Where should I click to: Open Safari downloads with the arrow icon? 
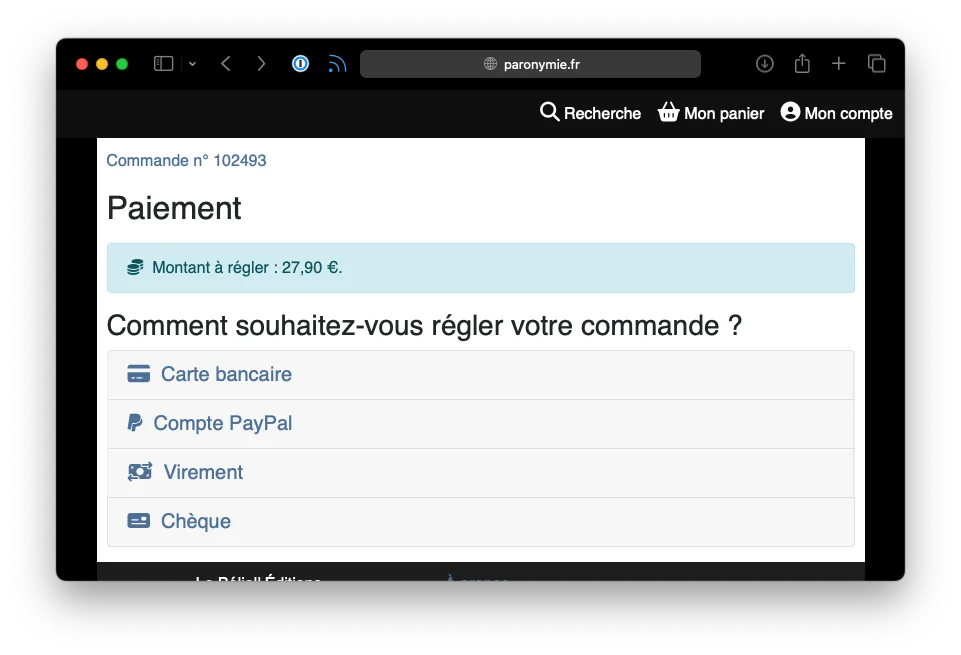coord(764,63)
